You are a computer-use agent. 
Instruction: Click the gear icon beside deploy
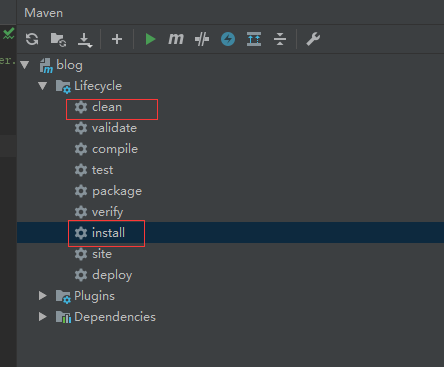tap(81, 275)
